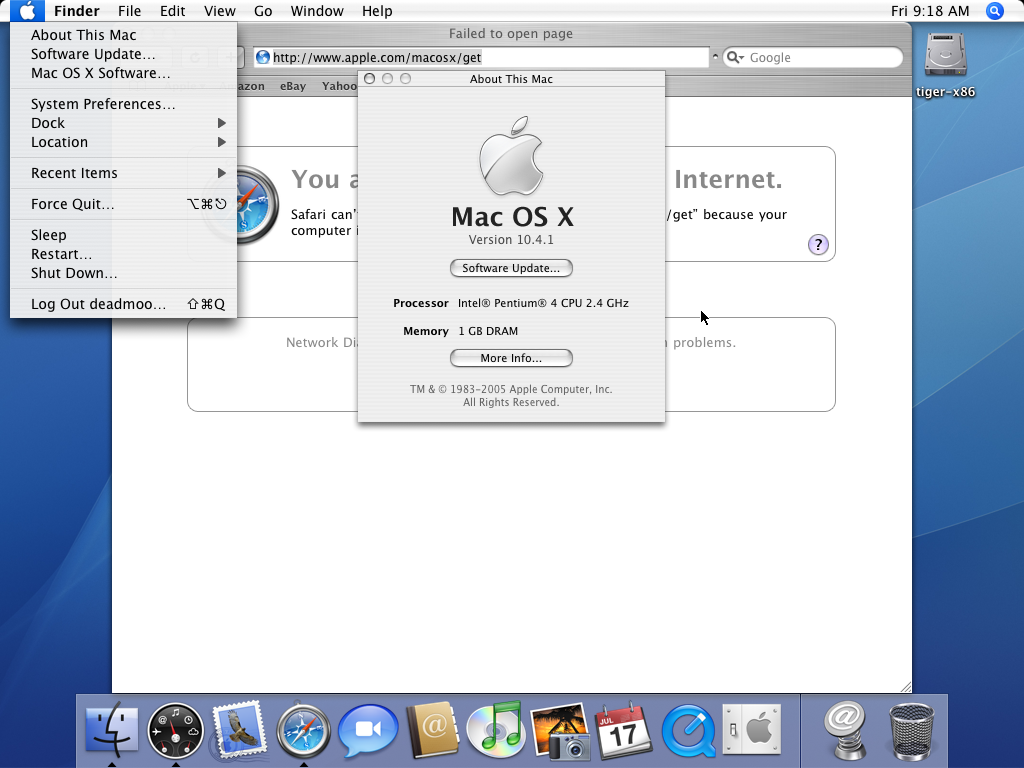1024x768 pixels.
Task: Expand the Dock submenu
Action: pos(124,123)
